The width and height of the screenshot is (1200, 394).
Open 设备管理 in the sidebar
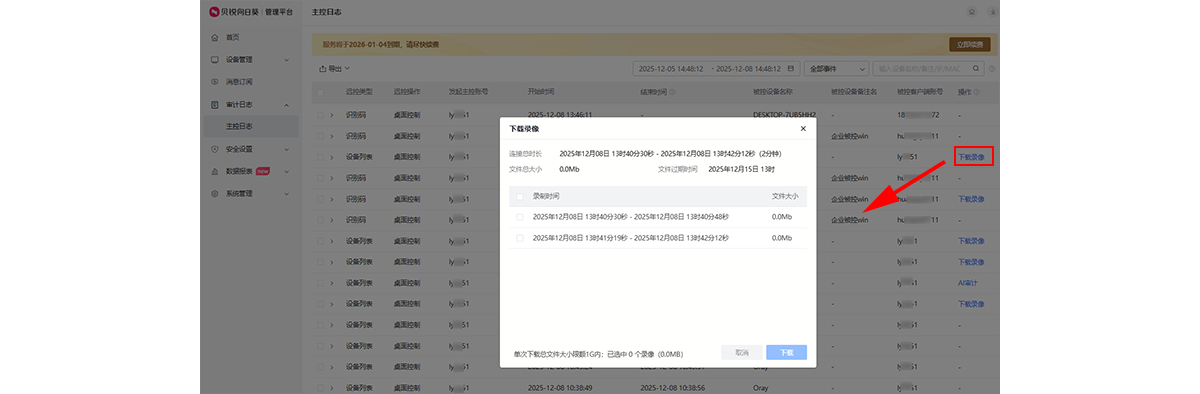click(239, 59)
